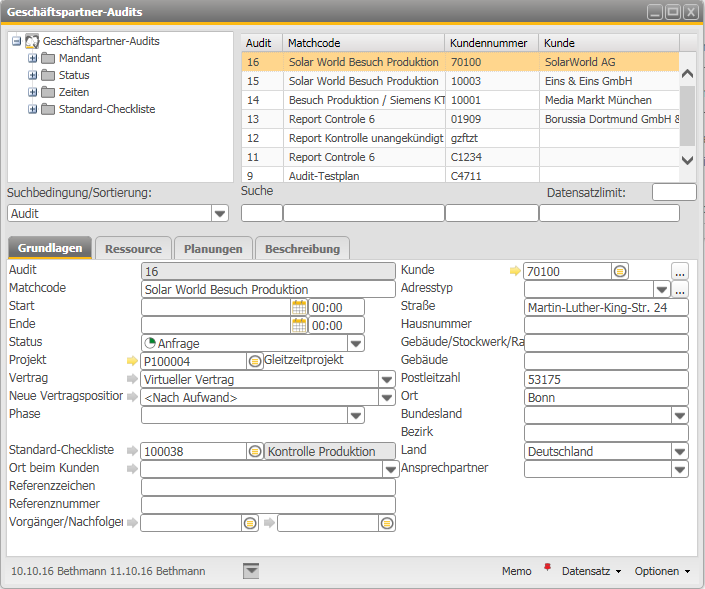Click the grey arrow next to Vorgänger/Nachfolger
The width and height of the screenshot is (705, 589).
point(132,522)
